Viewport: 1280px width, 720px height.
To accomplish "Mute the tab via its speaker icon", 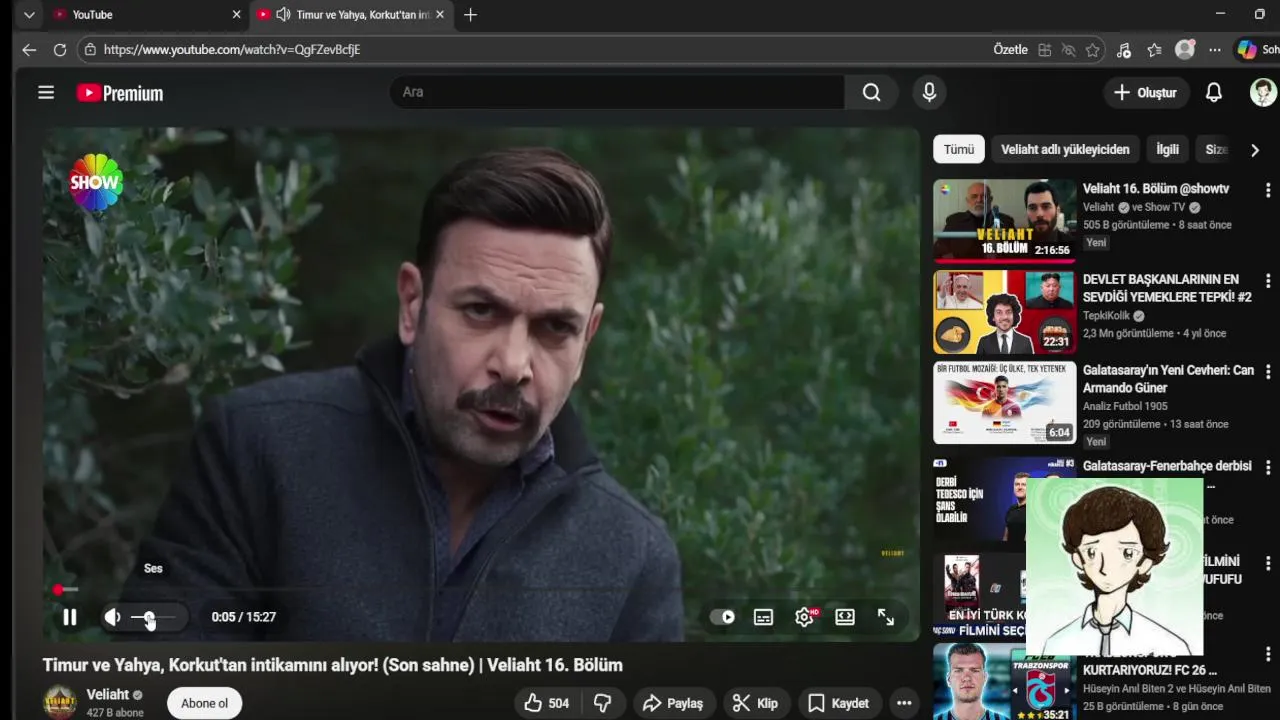I will click(x=283, y=15).
